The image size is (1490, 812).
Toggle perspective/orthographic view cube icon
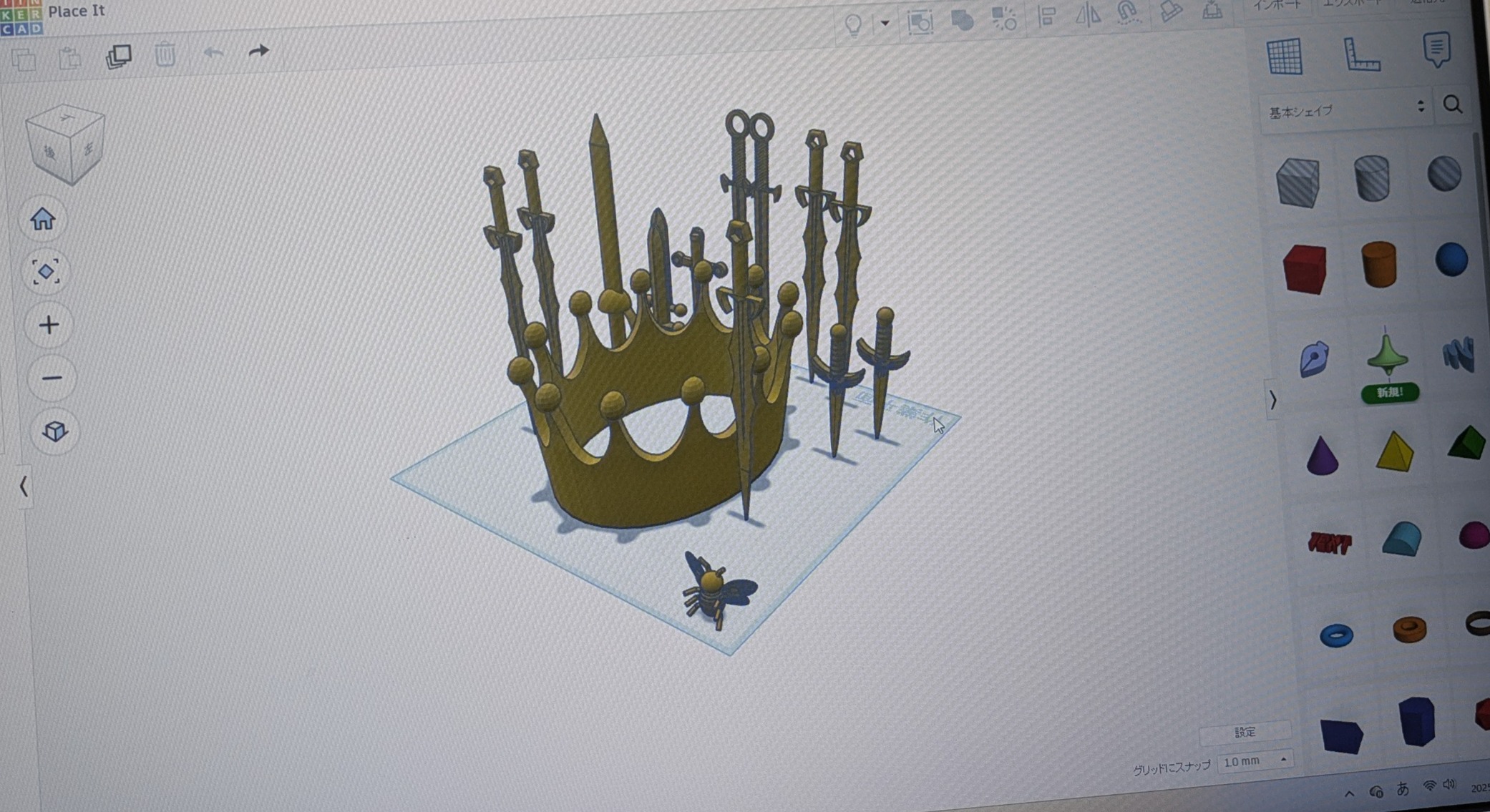(55, 431)
